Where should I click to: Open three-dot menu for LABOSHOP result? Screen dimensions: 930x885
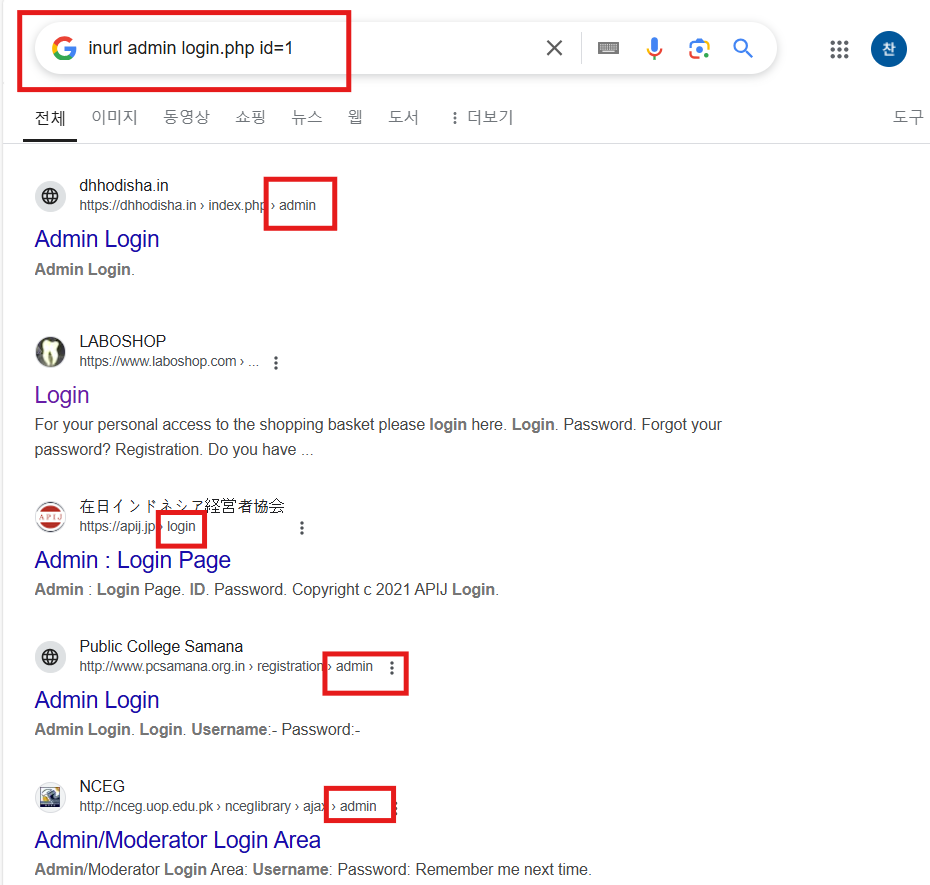[276, 362]
